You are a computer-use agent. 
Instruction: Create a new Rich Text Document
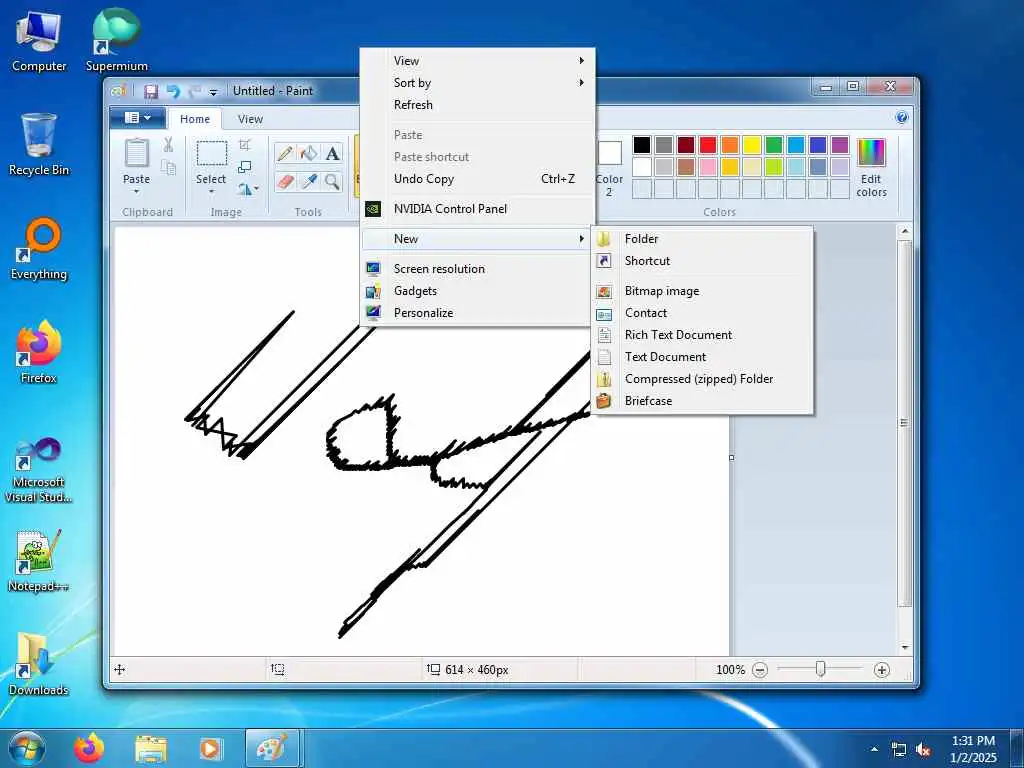703,335
